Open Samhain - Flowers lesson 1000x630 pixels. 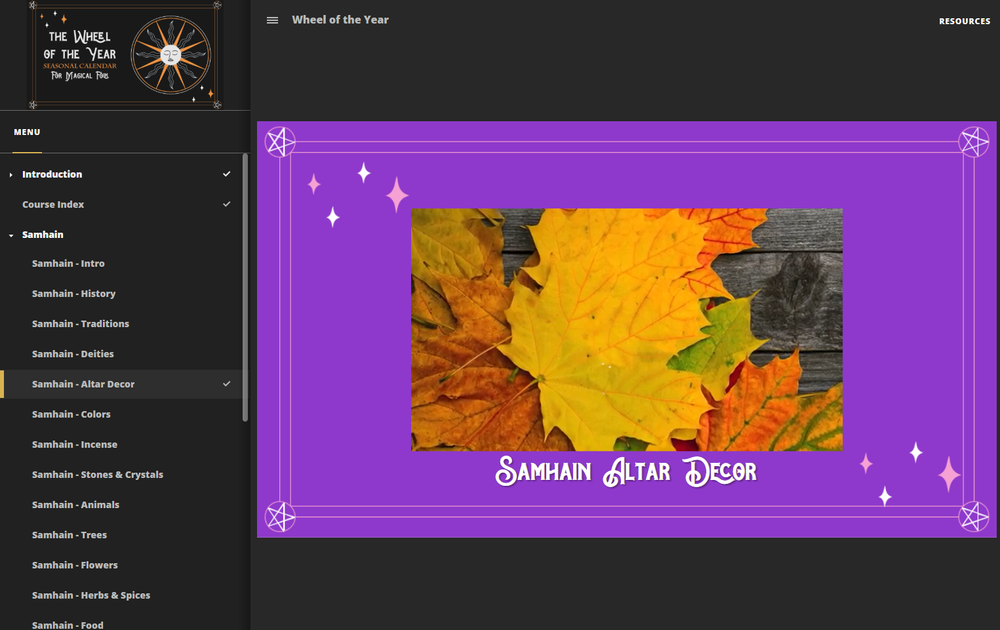click(x=75, y=564)
